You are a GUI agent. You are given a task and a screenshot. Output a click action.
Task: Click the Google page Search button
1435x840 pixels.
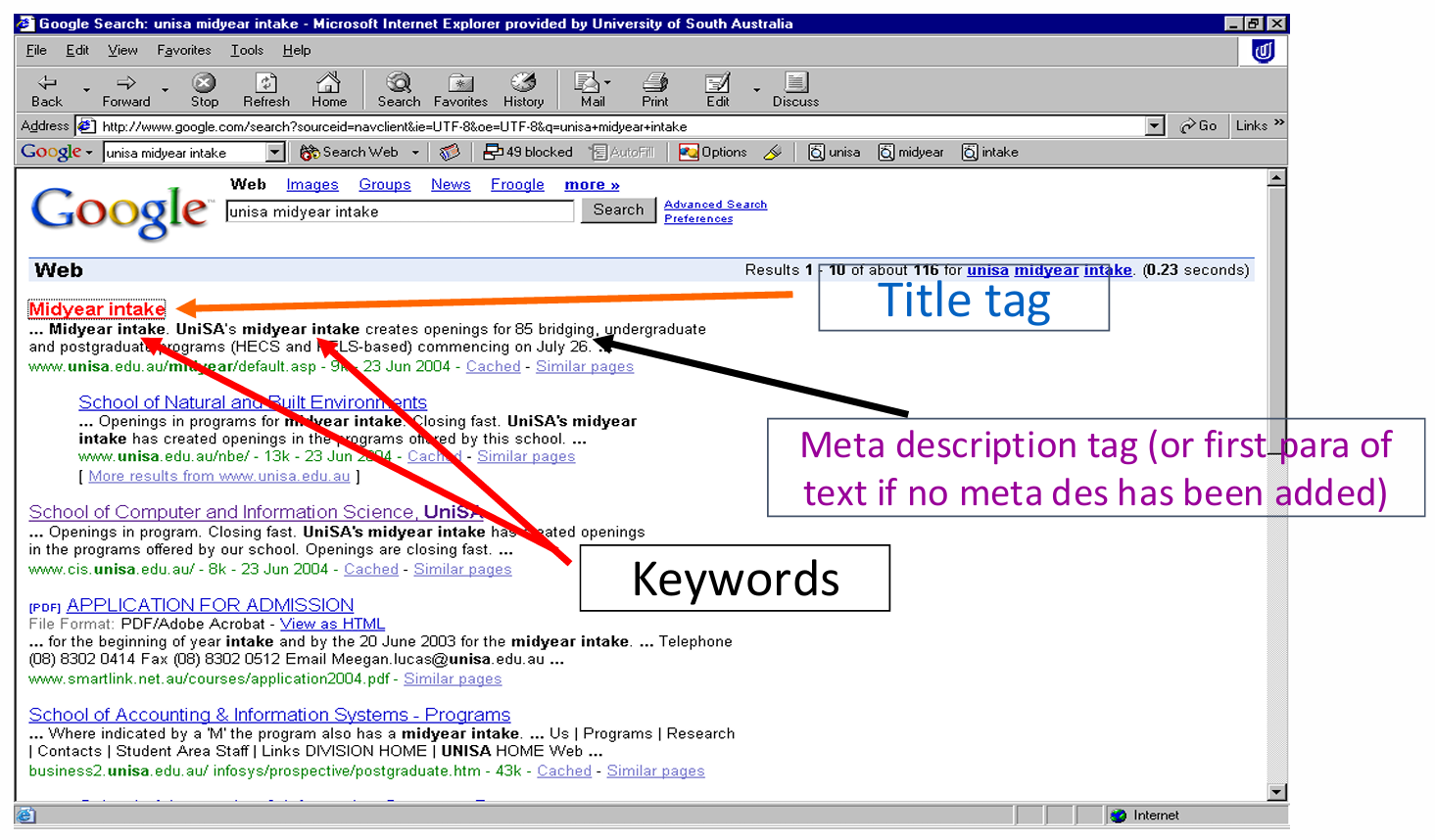click(618, 210)
